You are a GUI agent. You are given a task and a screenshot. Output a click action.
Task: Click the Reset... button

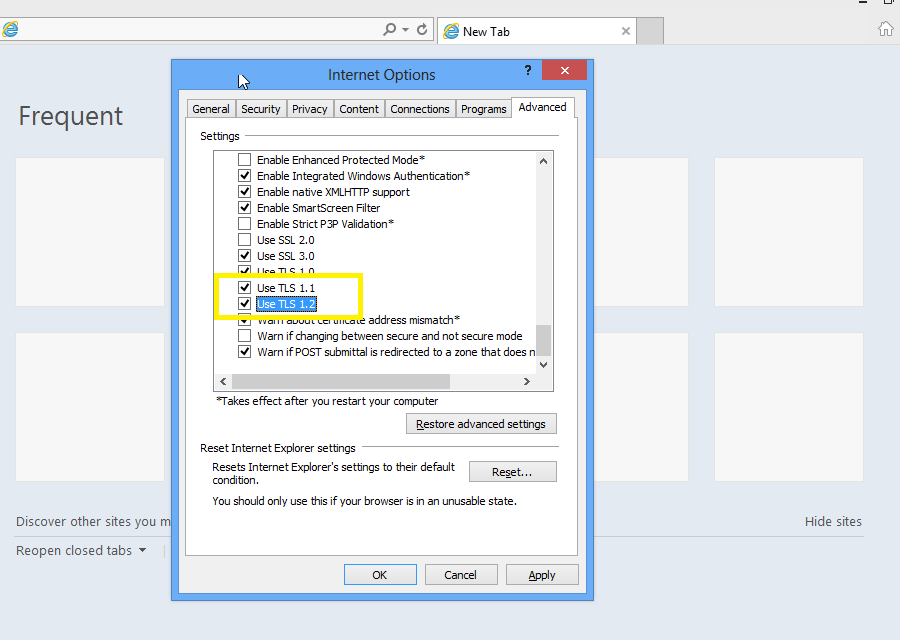click(513, 472)
